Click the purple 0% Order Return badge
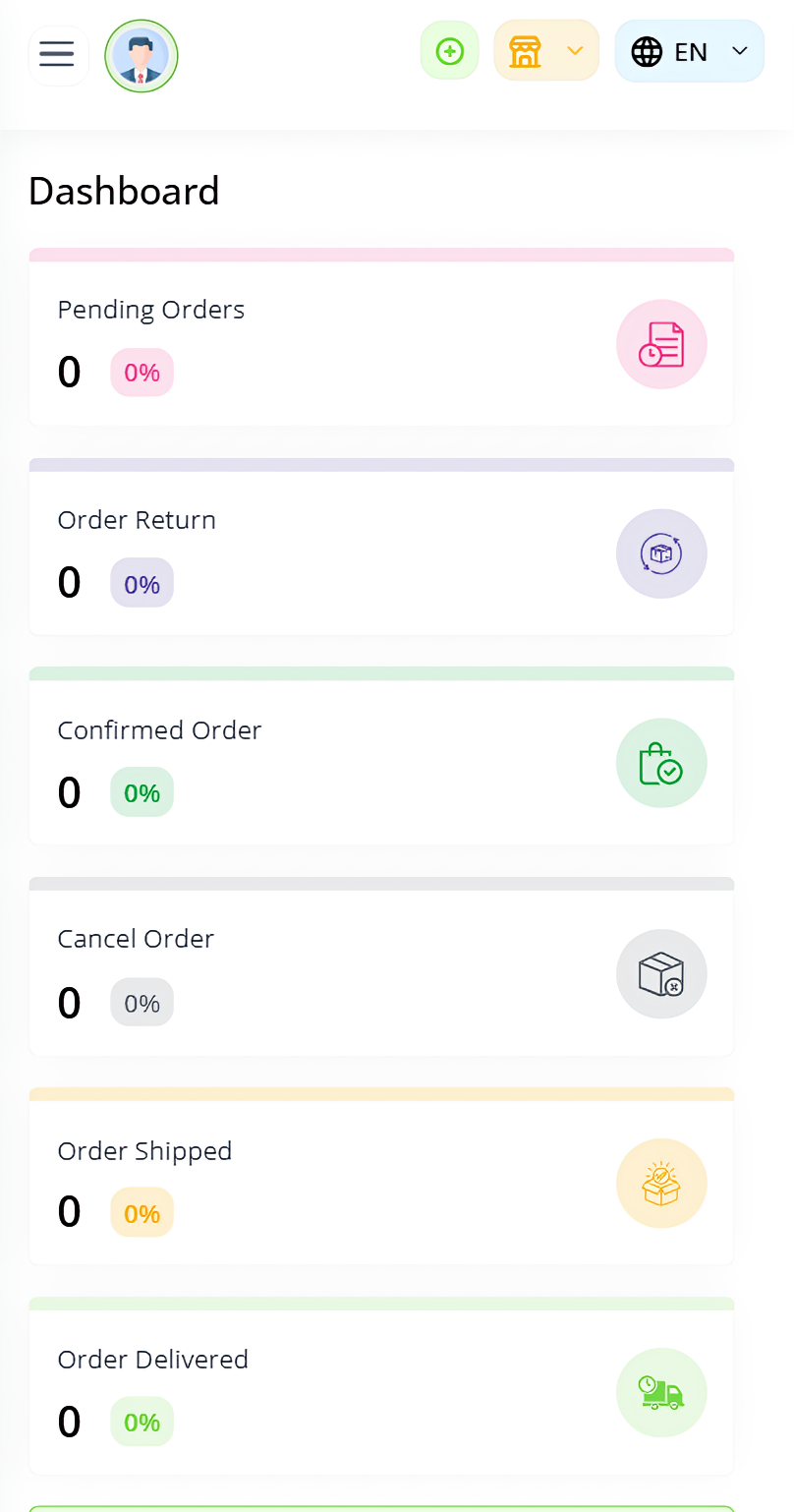 tap(142, 583)
